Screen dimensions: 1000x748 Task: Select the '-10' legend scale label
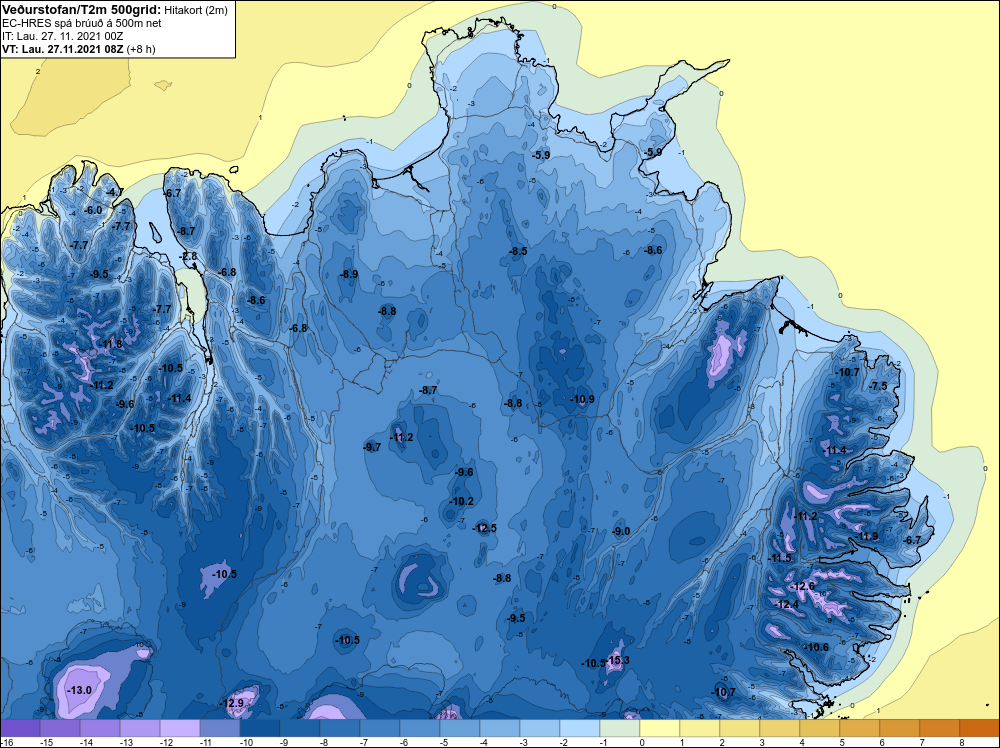[246, 742]
